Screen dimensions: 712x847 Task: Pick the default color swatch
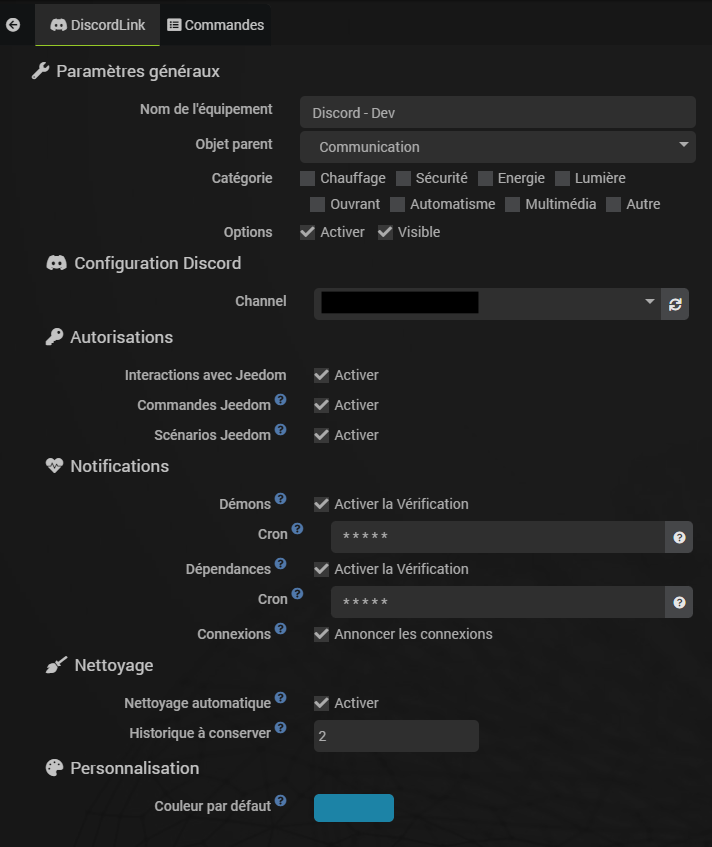tap(354, 808)
